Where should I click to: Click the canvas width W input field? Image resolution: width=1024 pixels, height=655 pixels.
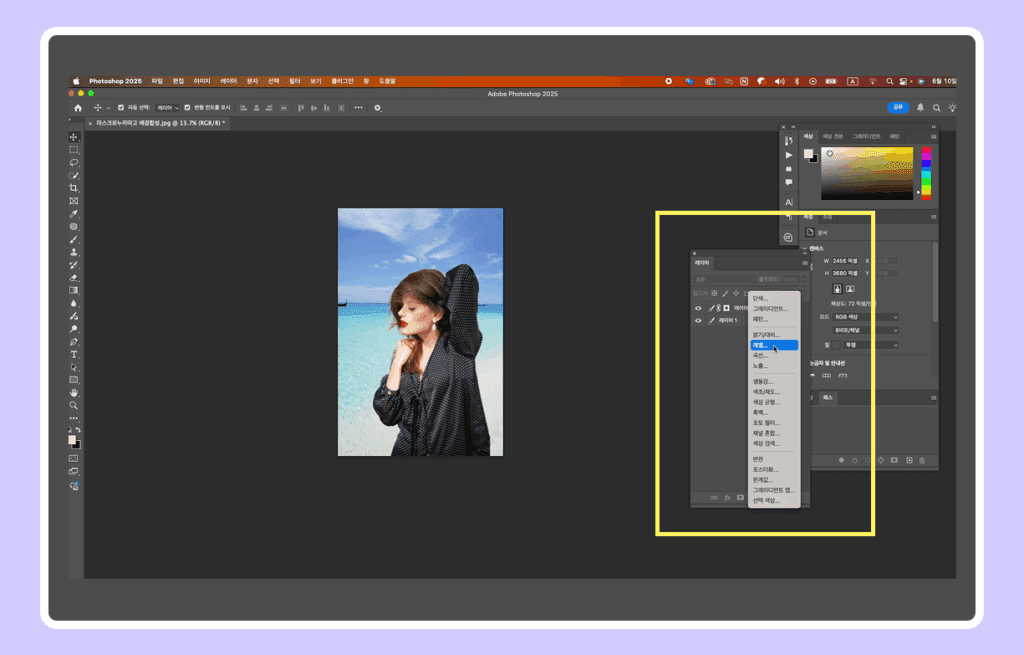coord(847,261)
